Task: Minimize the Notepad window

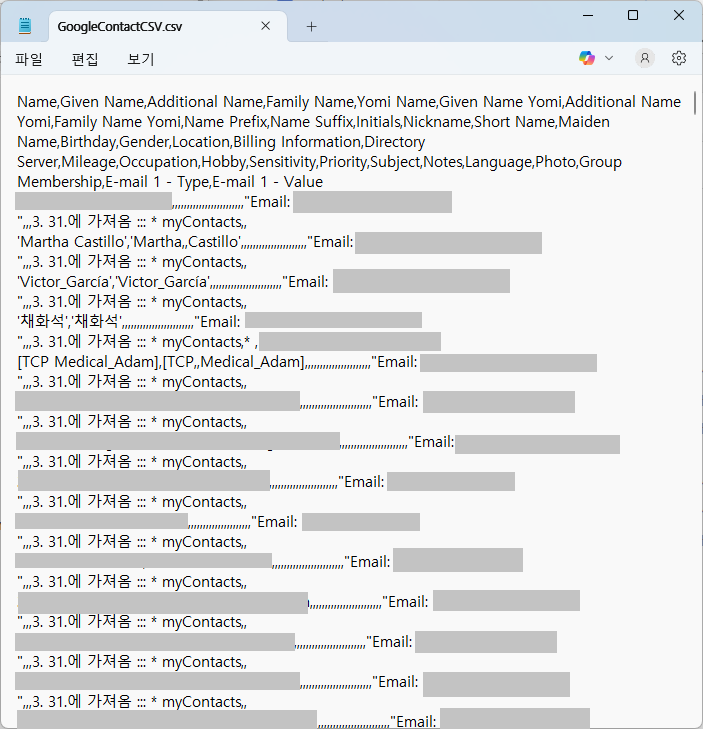Action: click(x=586, y=15)
